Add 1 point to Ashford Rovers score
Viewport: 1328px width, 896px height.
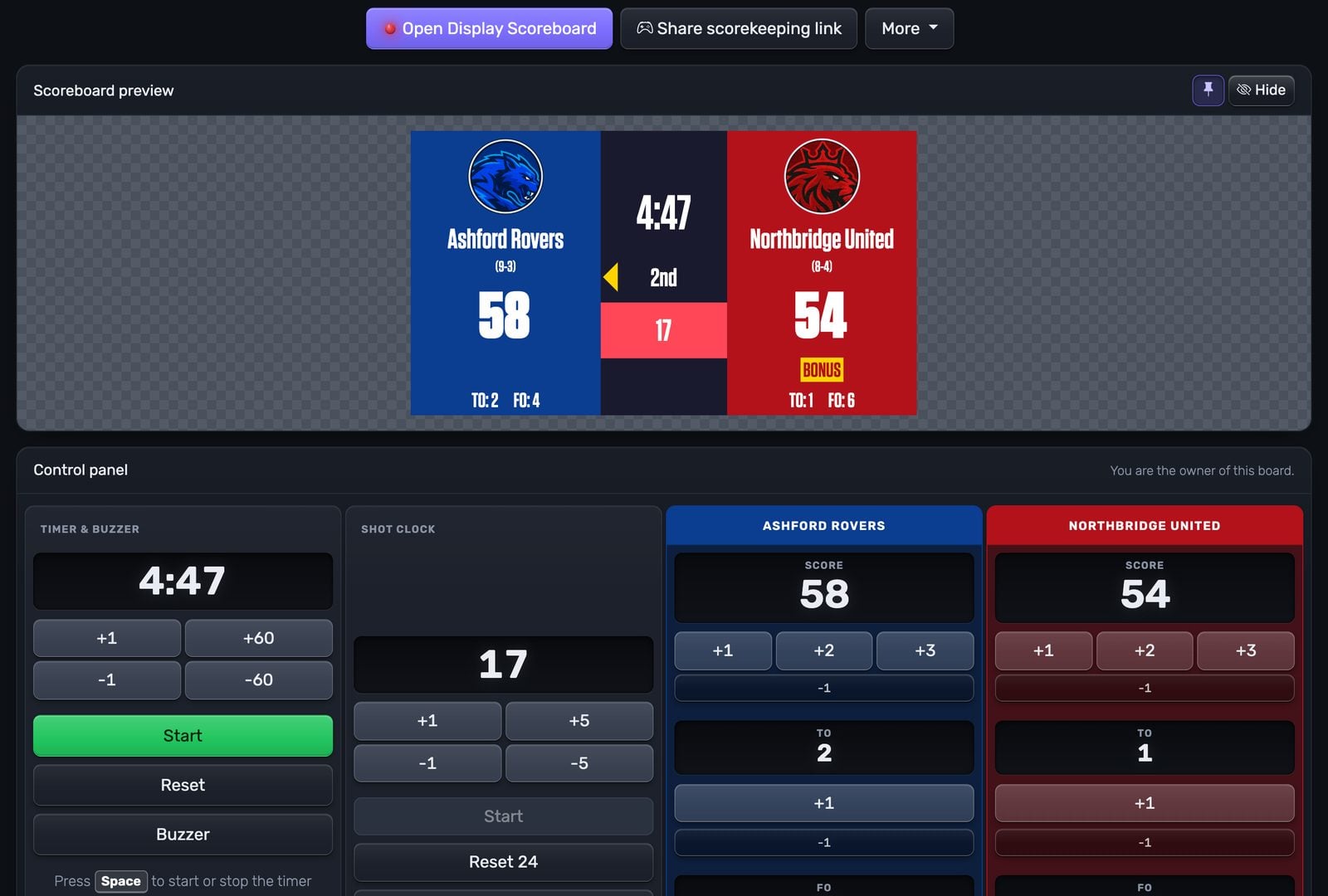723,650
